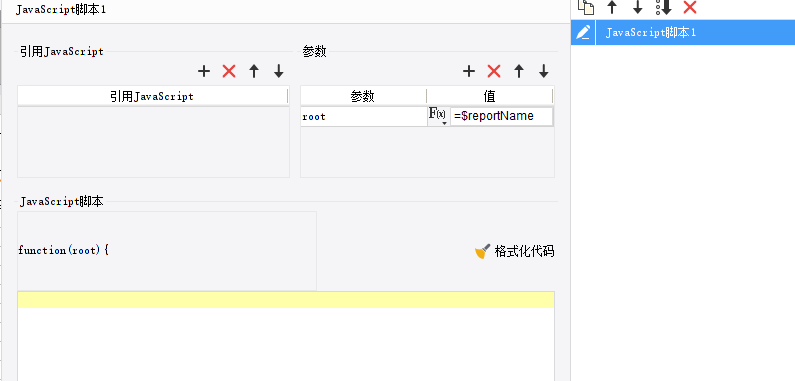Click into the JavaScript code editor

[x=286, y=336]
